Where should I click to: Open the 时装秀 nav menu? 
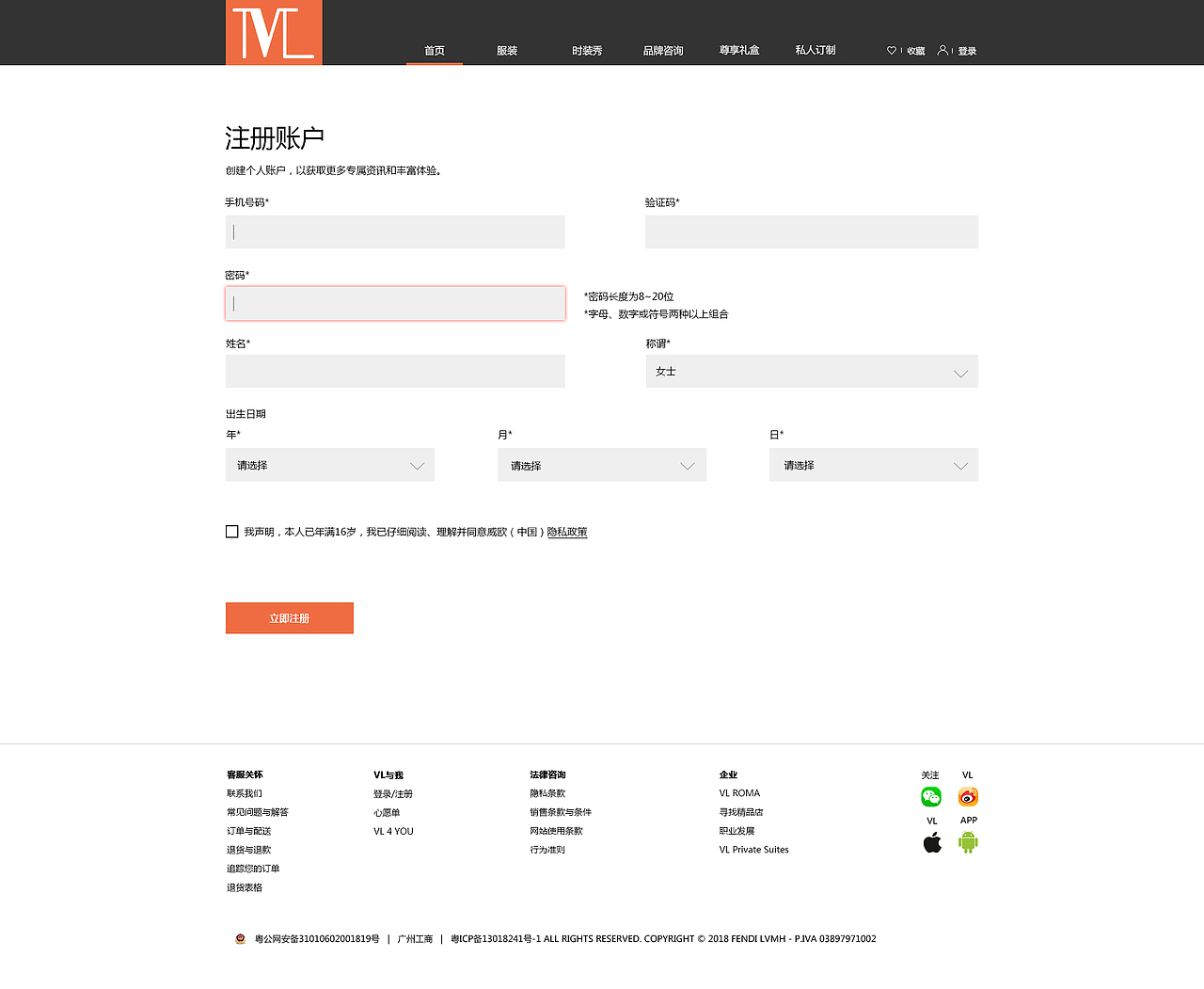point(587,51)
